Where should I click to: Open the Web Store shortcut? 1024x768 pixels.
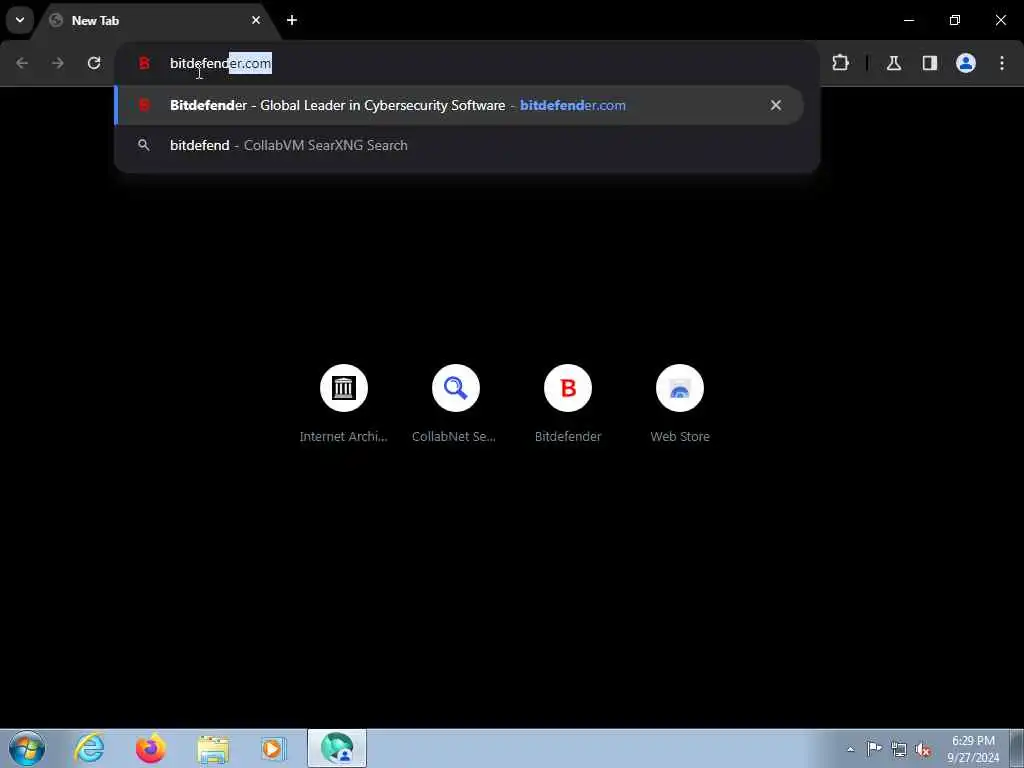680,404
